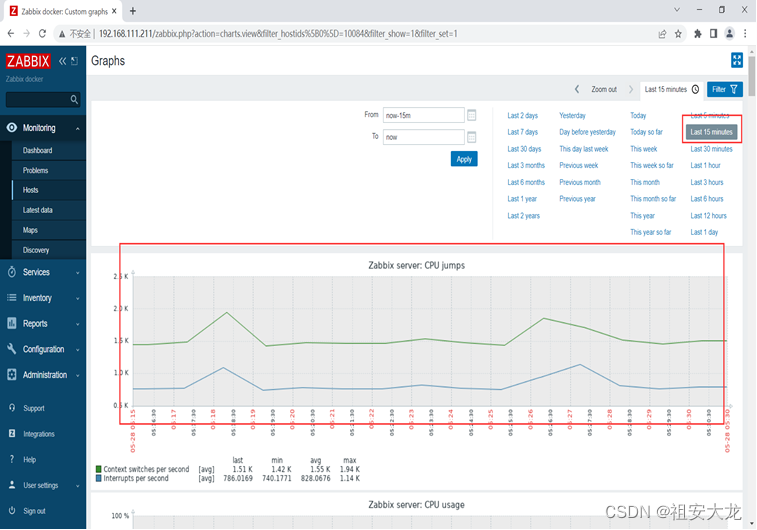Select the Last 12 hours range
The width and height of the screenshot is (757, 530).
(x=708, y=216)
